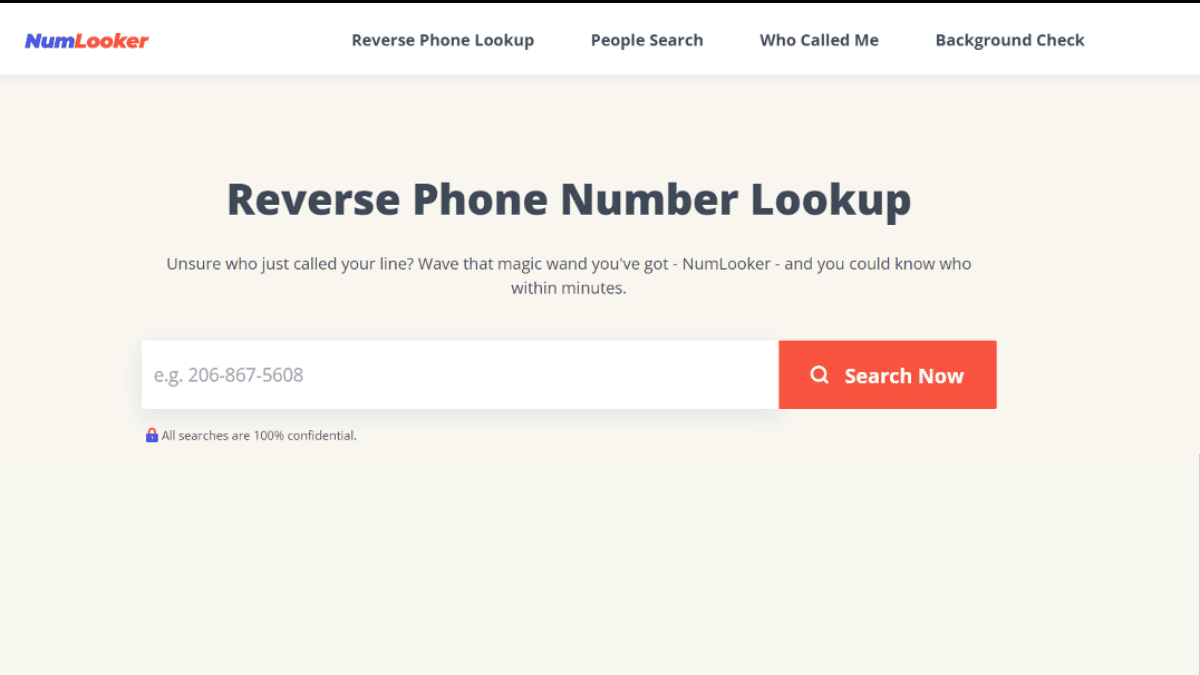
Task: Click the red "Looker" part of logo
Action: click(x=108, y=41)
